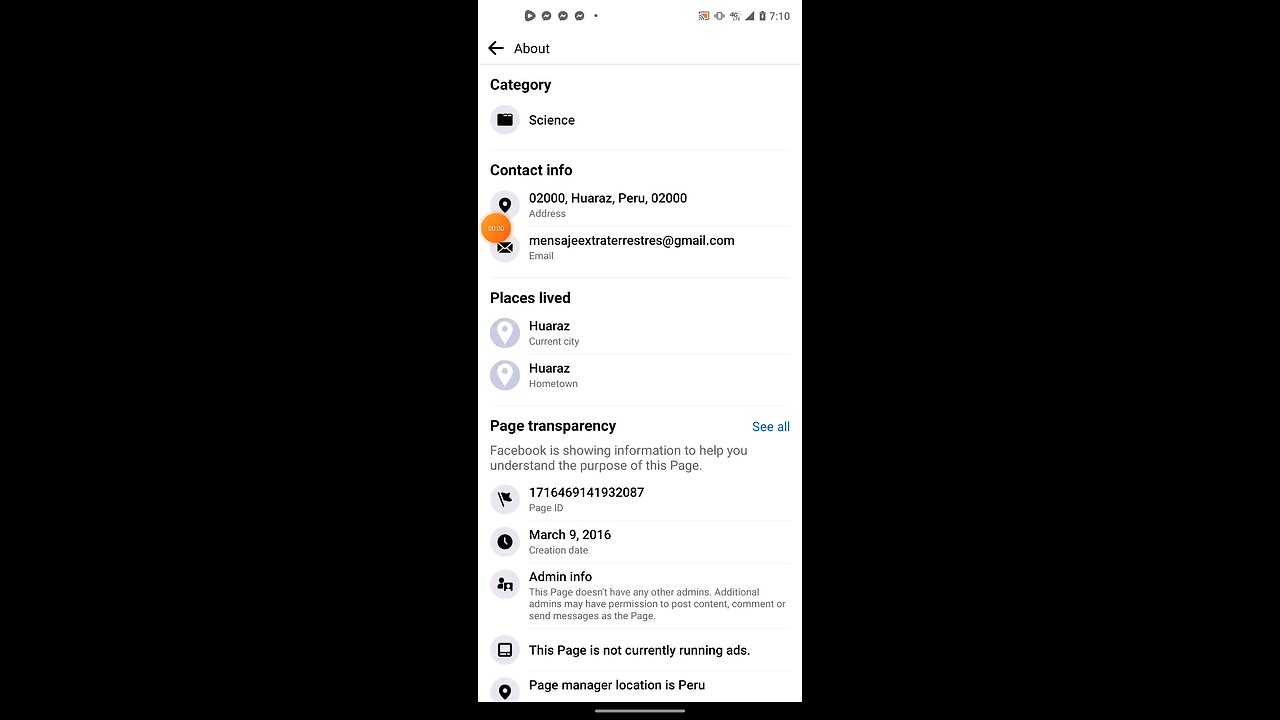The width and height of the screenshot is (1280, 720).
Task: Tap the Creation date clock icon
Action: 505,541
